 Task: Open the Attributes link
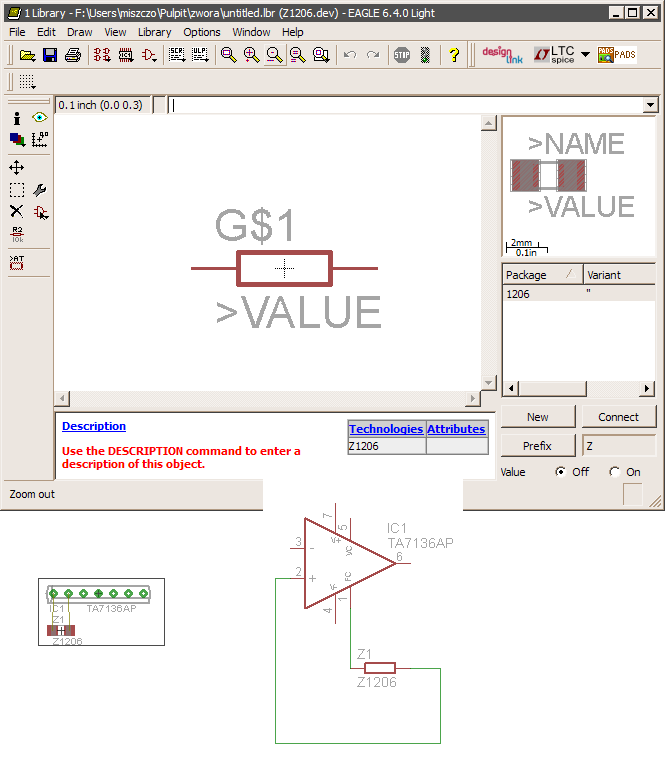456,429
